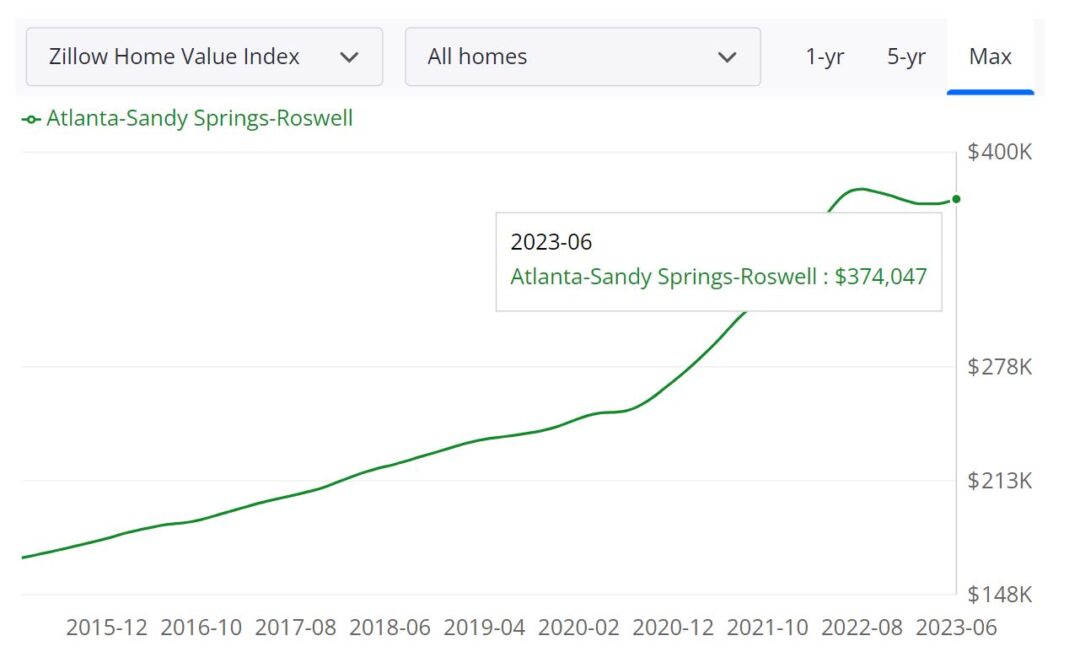Select the 5-yr time range
The width and height of the screenshot is (1080, 652).
click(905, 57)
